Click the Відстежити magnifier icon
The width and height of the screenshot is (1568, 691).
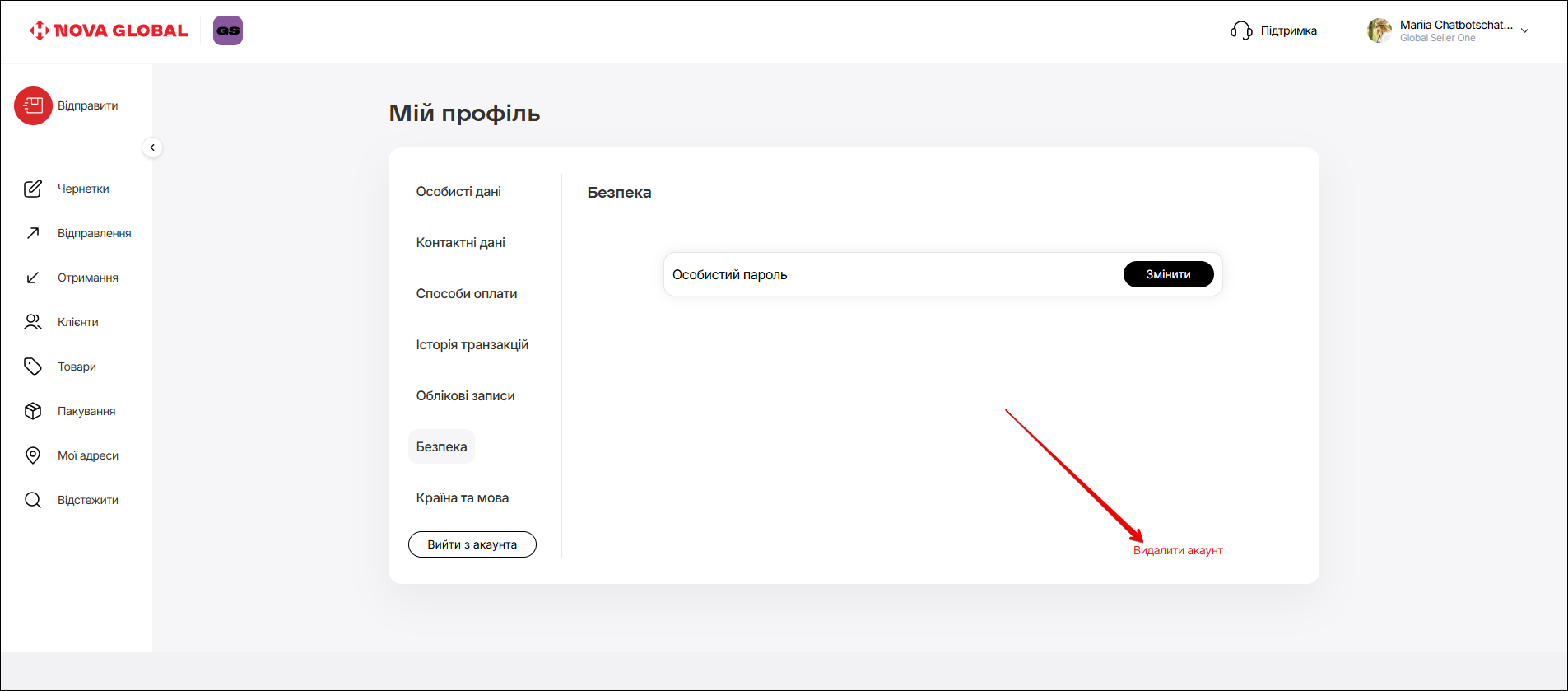pos(33,500)
